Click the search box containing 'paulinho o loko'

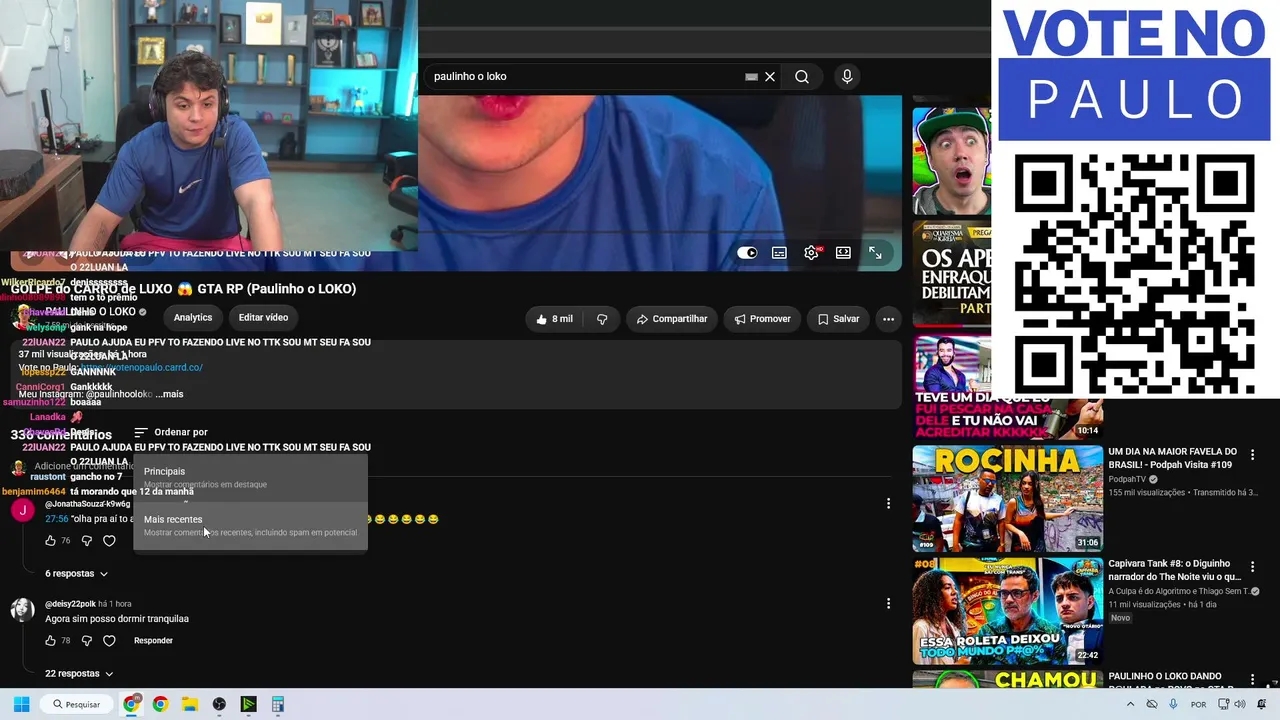[x=600, y=77]
